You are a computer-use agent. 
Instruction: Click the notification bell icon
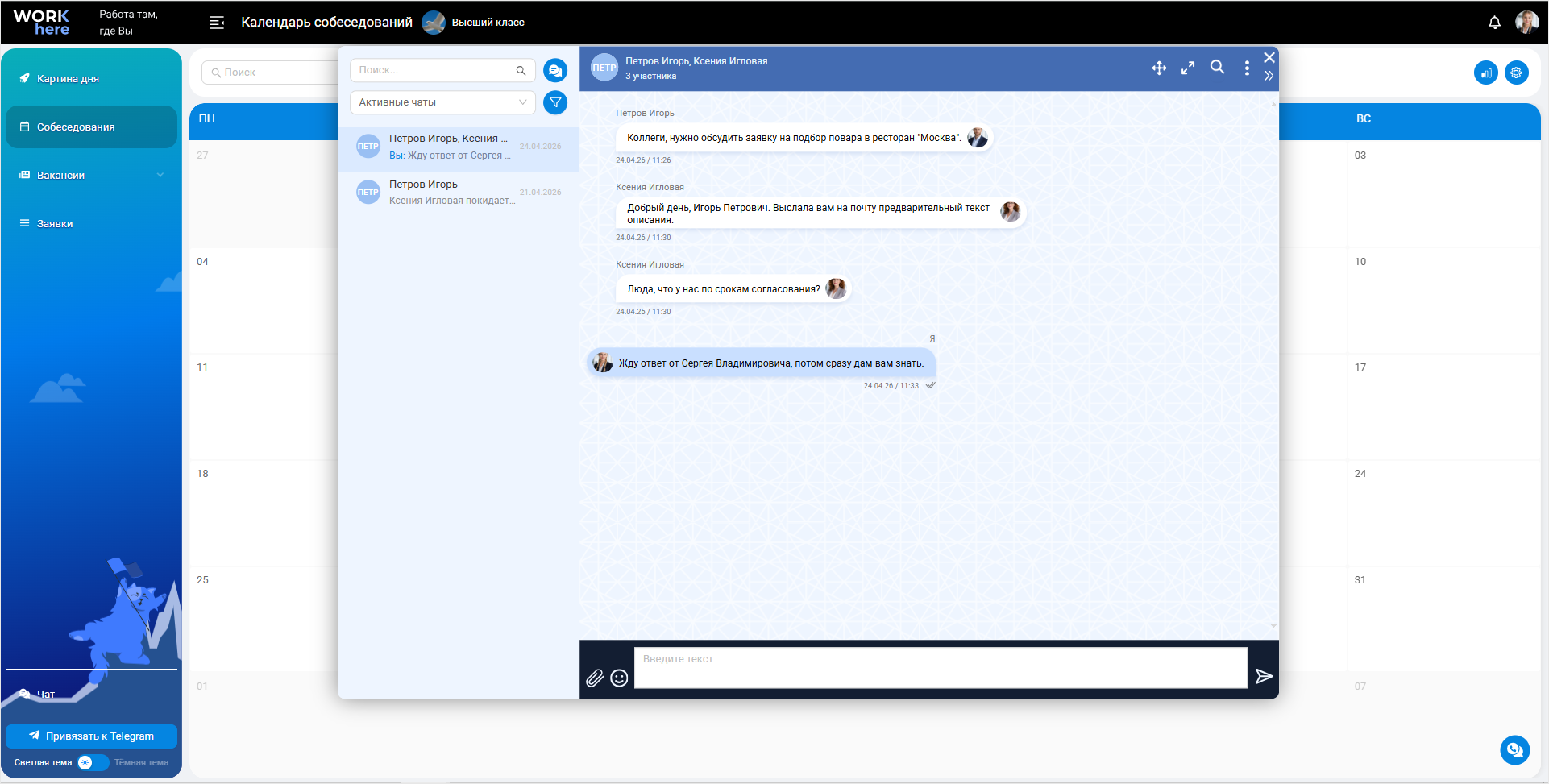click(x=1494, y=23)
